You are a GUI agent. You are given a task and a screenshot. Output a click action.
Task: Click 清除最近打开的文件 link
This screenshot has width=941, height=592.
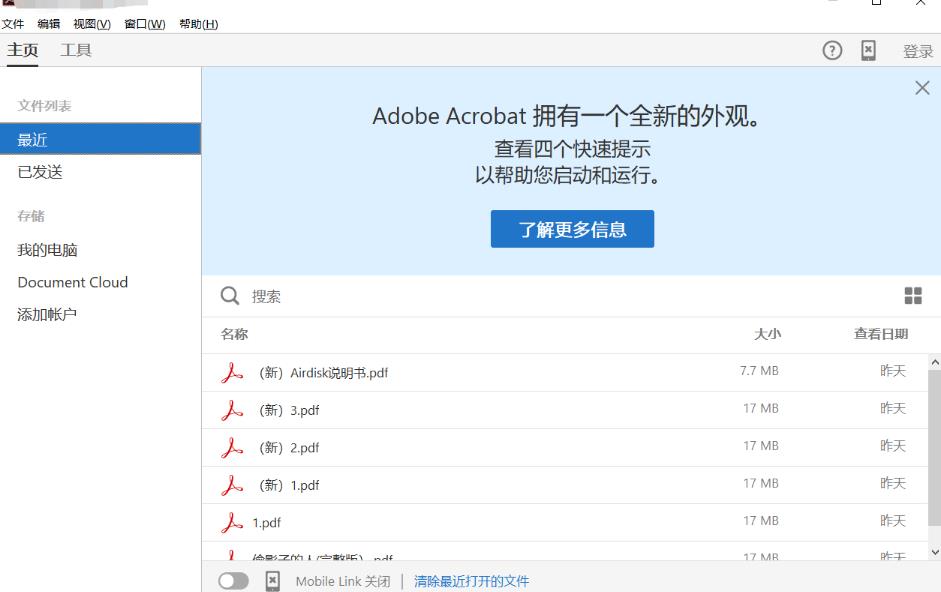click(471, 581)
